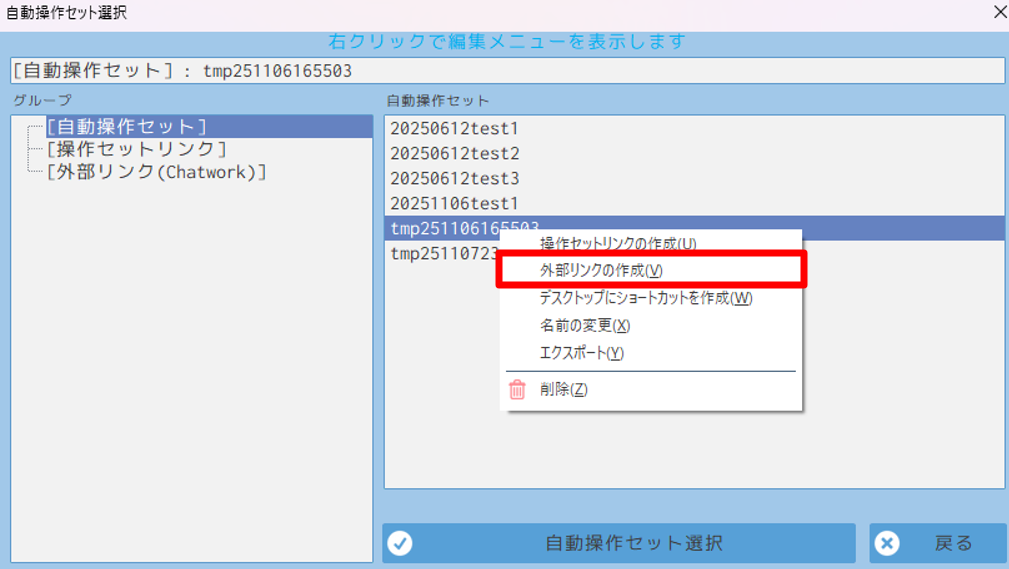Click the selected set name field at top
The width and height of the screenshot is (1009, 569).
pyautogui.click(x=506, y=71)
